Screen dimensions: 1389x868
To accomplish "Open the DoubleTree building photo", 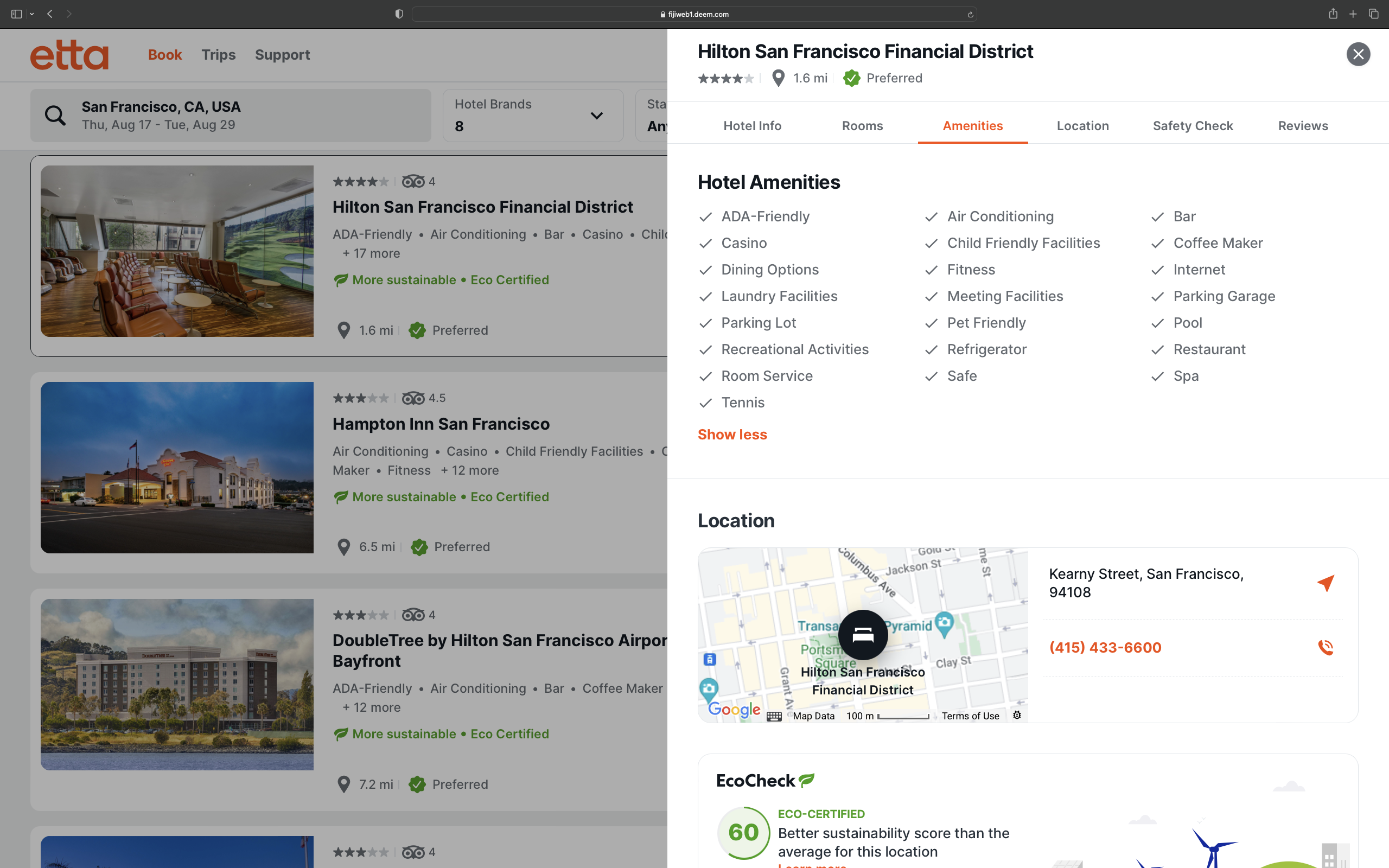I will pos(177,684).
